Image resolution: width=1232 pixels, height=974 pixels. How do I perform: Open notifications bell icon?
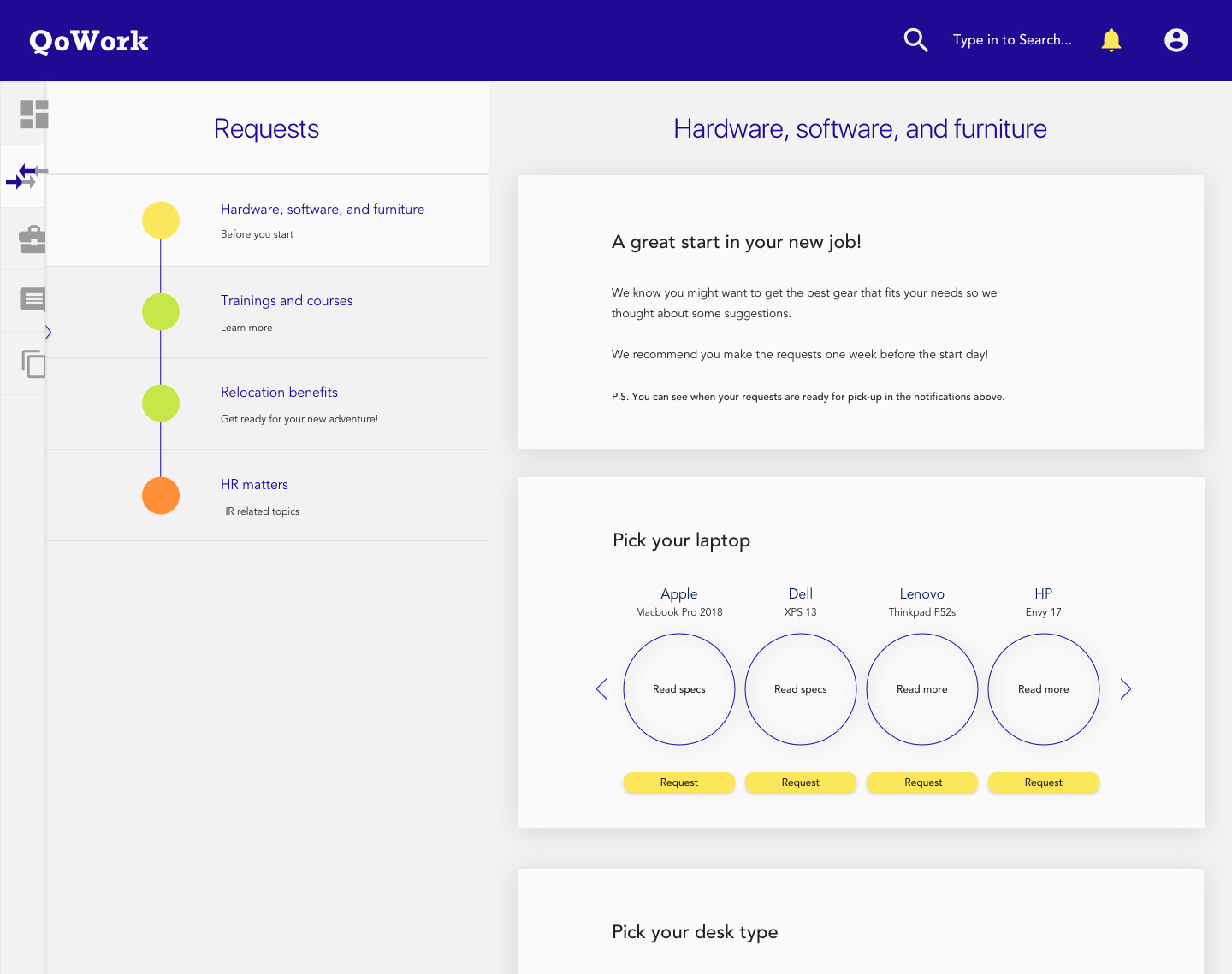point(1111,40)
